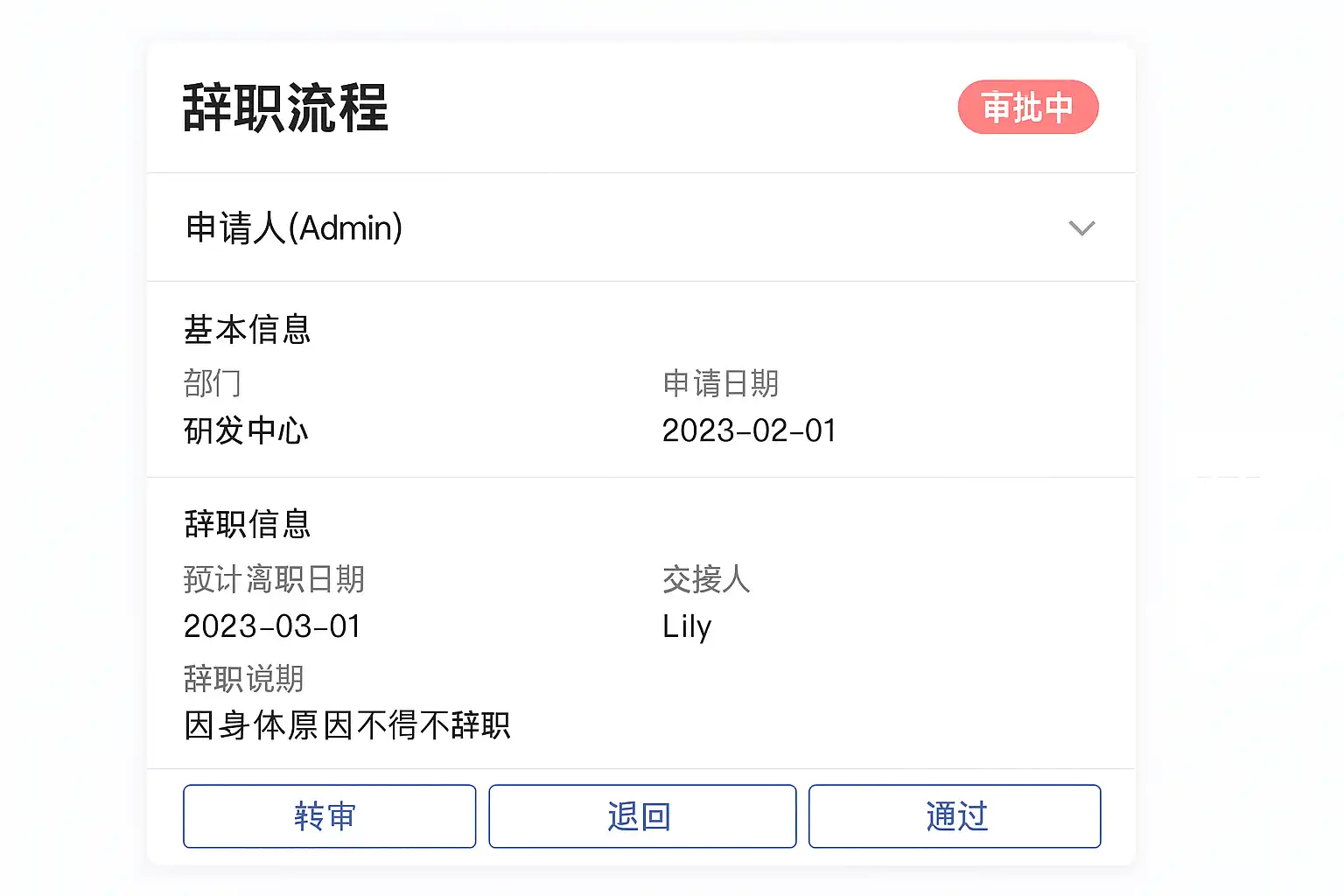Click the 交接人 field label
Image resolution: width=1344 pixels, height=896 pixels.
[706, 579]
